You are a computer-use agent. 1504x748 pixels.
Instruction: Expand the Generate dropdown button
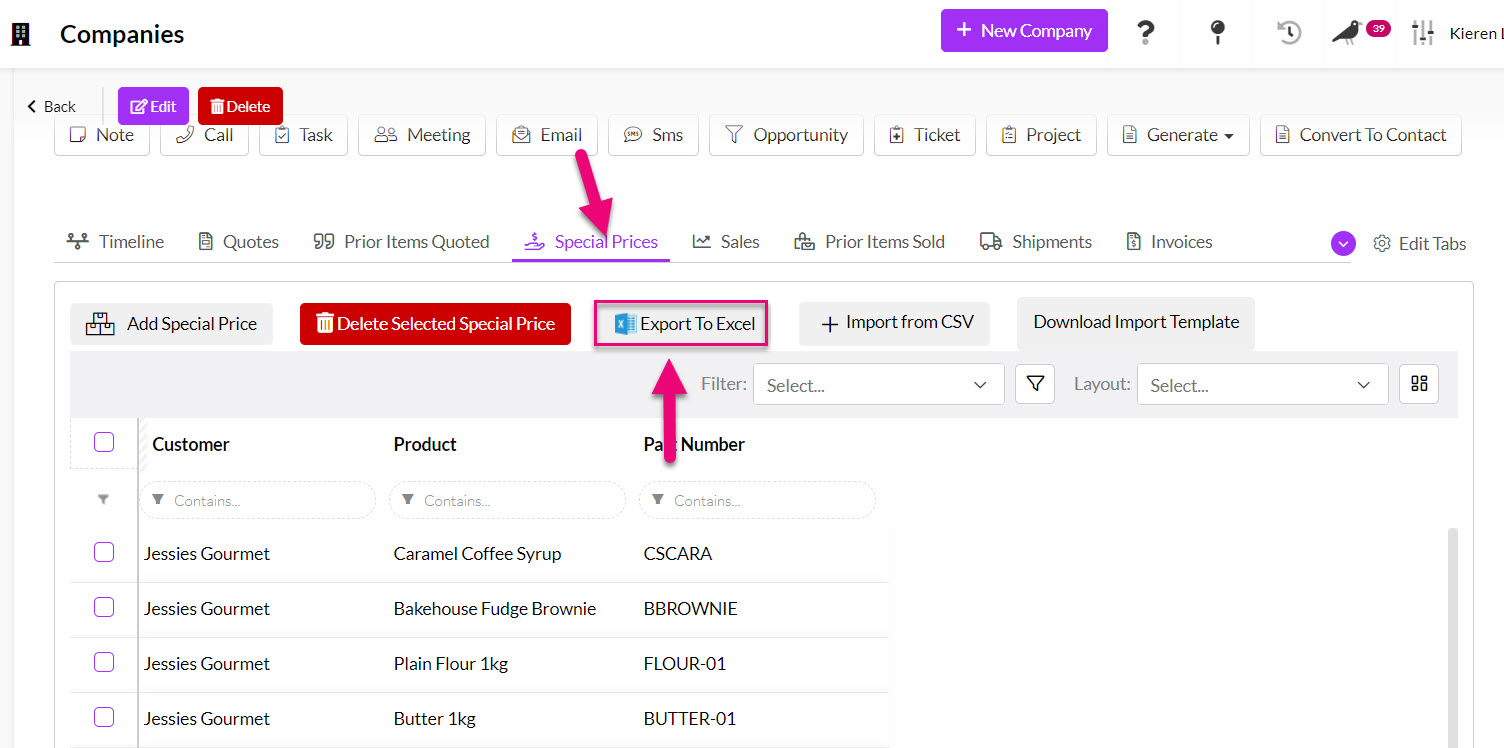[1178, 135]
